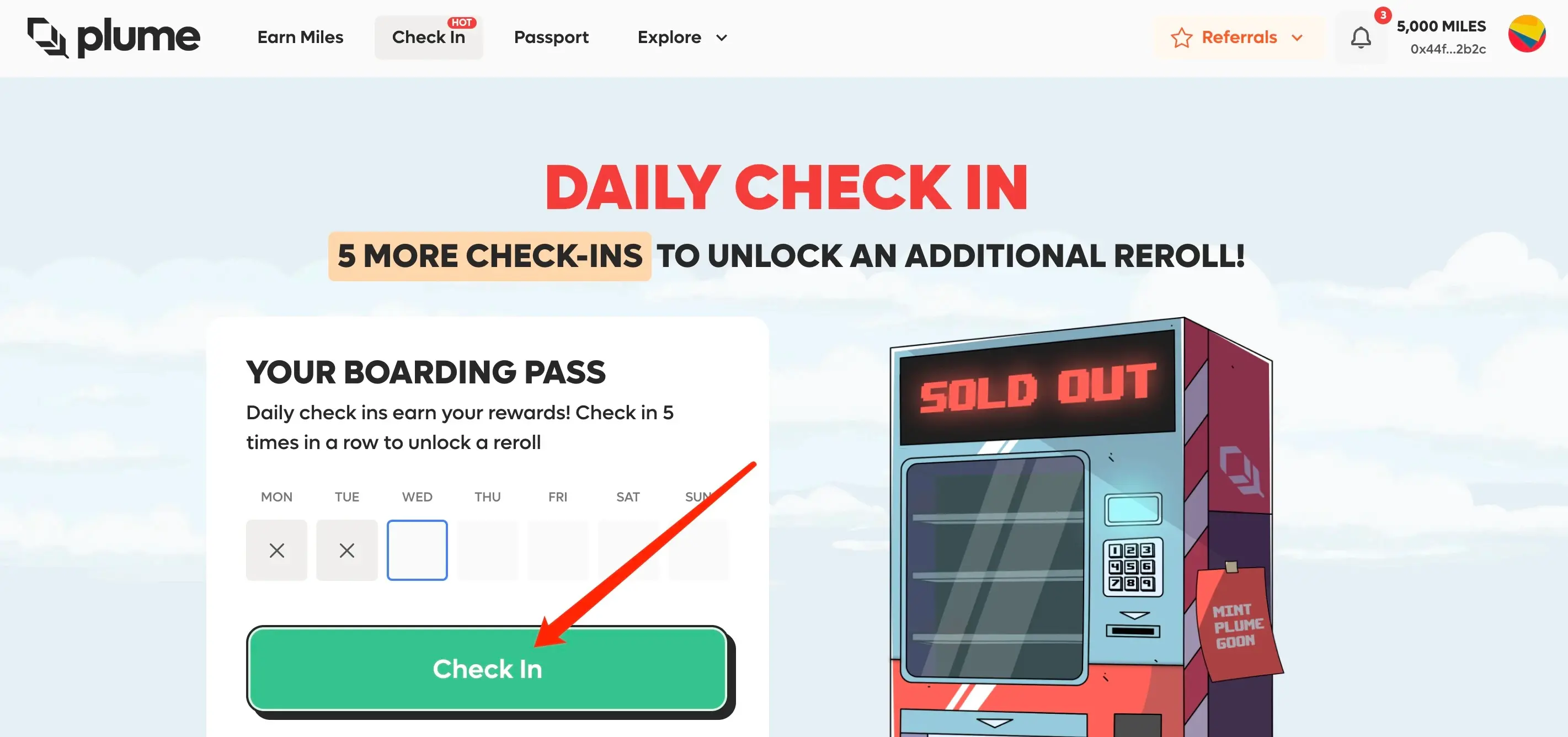Click the Earn Miles navigation link
1568x737 pixels.
(x=300, y=37)
